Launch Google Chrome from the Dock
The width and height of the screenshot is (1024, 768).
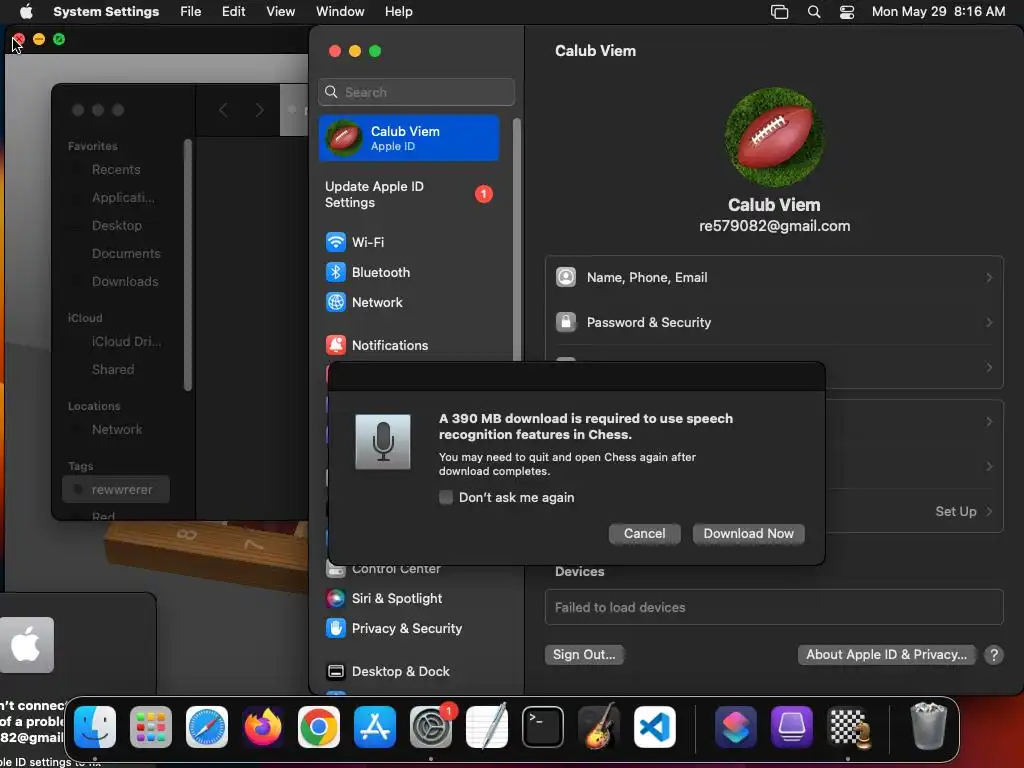click(319, 727)
